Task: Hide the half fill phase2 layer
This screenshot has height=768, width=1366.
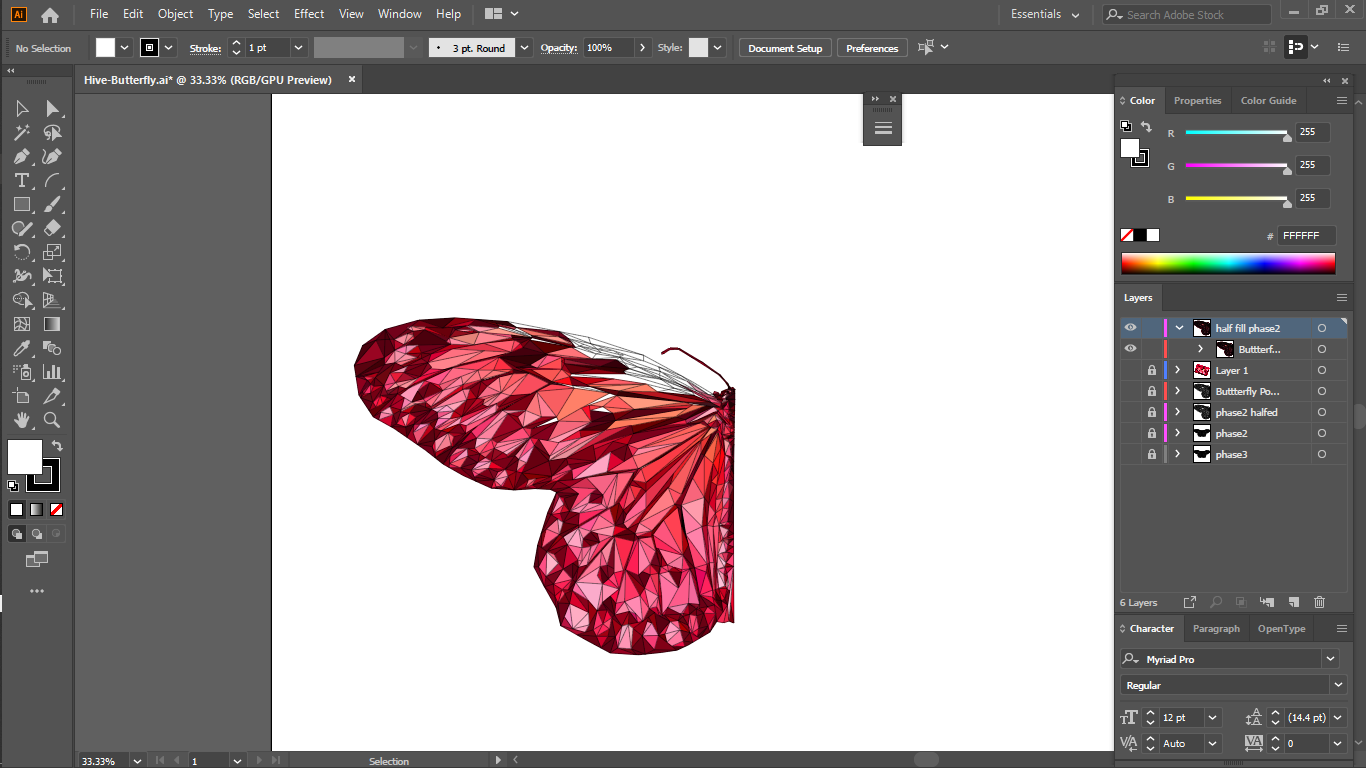Action: [1130, 328]
